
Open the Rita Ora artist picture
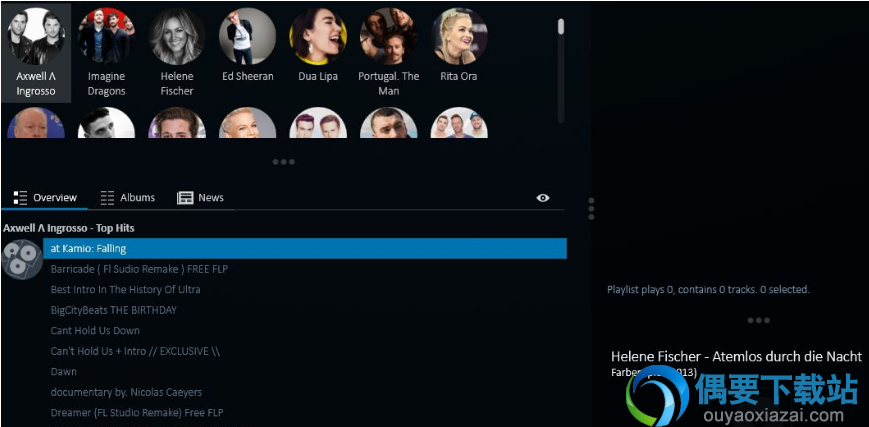(459, 37)
